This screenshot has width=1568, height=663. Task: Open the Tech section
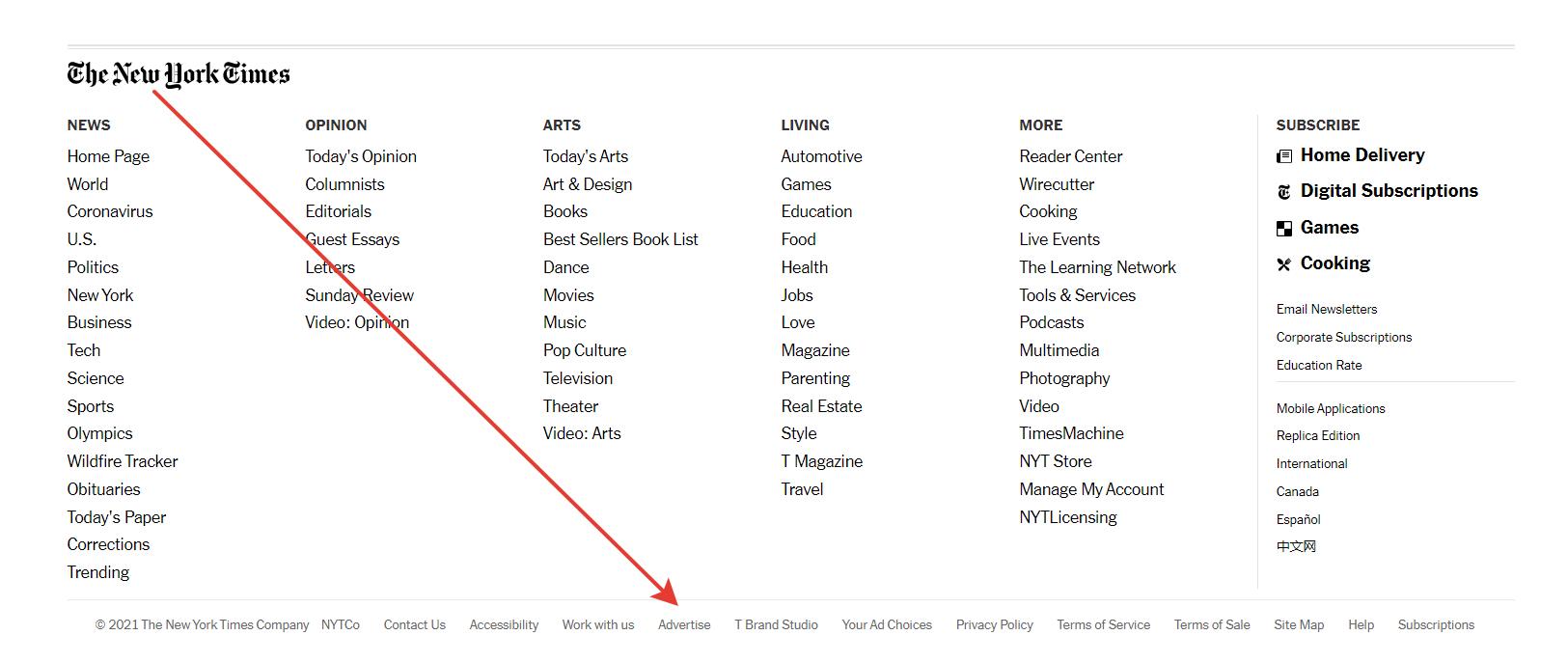tap(84, 350)
